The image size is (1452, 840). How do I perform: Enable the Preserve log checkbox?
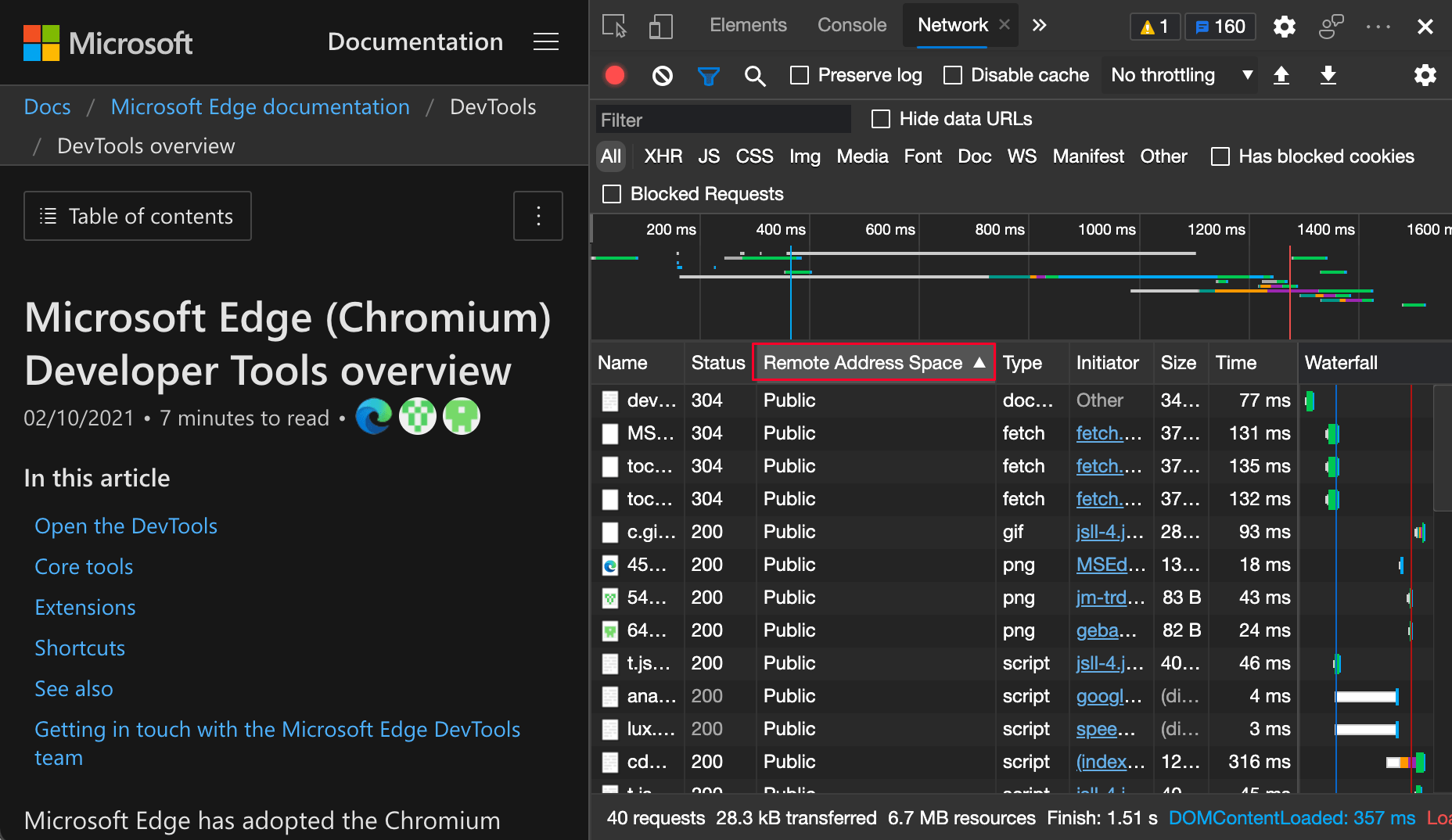point(799,75)
